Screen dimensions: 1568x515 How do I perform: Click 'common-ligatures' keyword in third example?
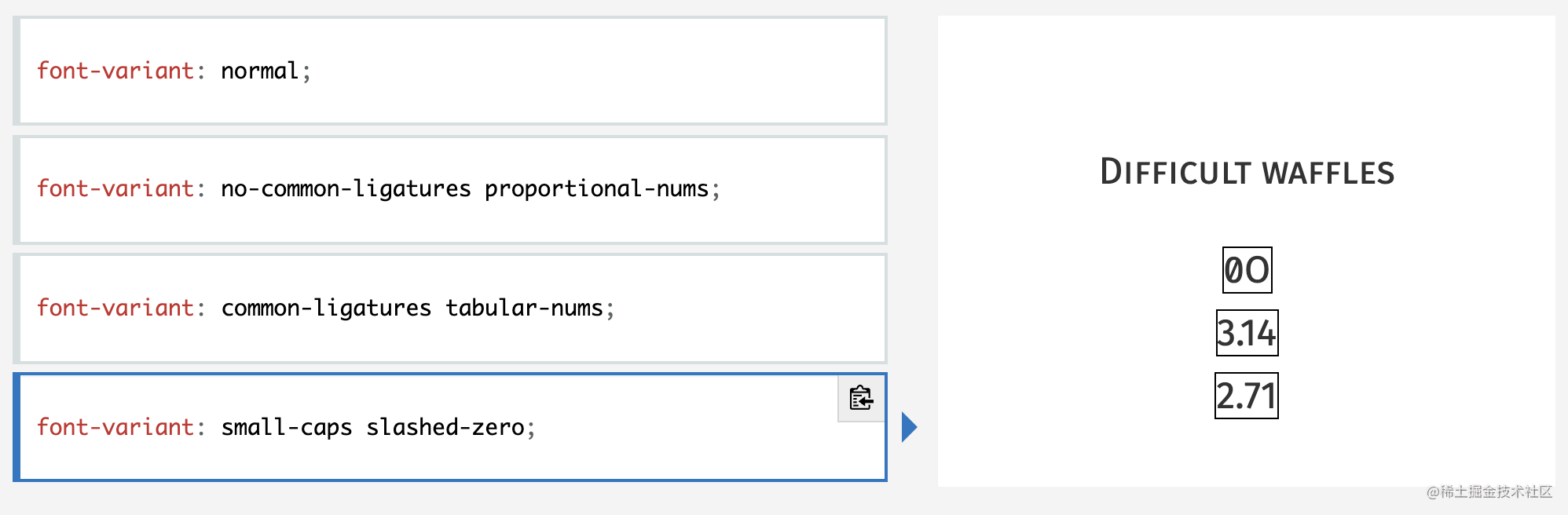(326, 308)
